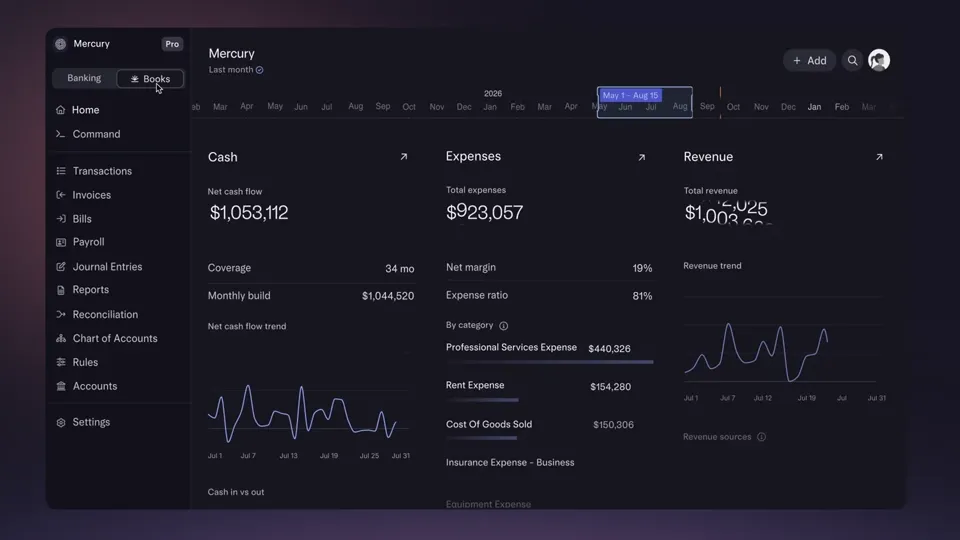This screenshot has width=960, height=540.
Task: Click the search magnifier icon
Action: [852, 60]
